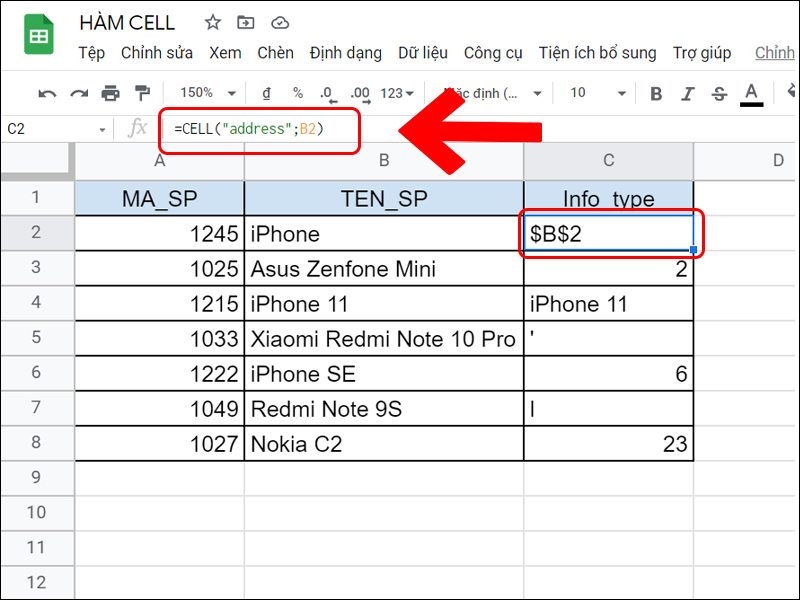
Task: Open the Định dạng menu
Action: point(346,53)
